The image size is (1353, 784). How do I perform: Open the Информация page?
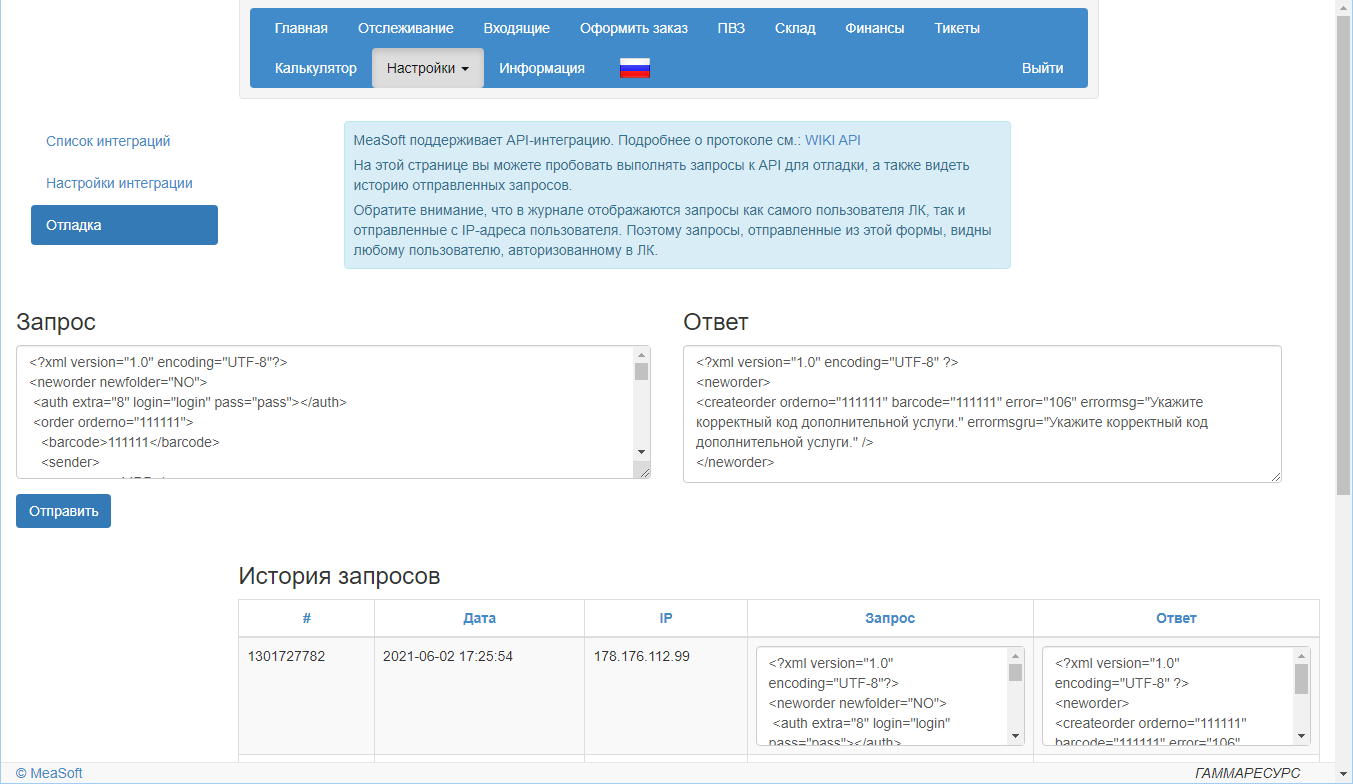[542, 68]
